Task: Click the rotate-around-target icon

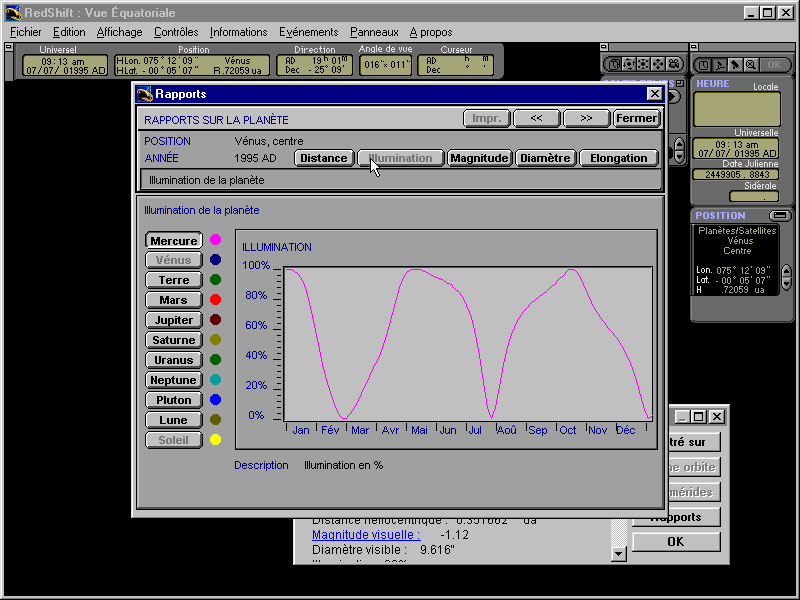Action: (629, 64)
